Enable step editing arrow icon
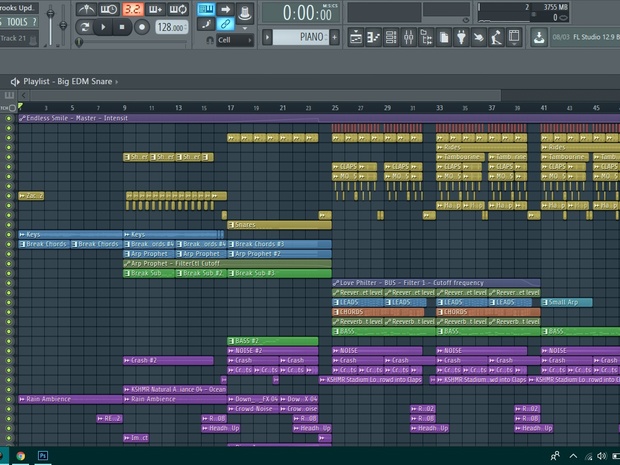The image size is (620, 465). 225,9
